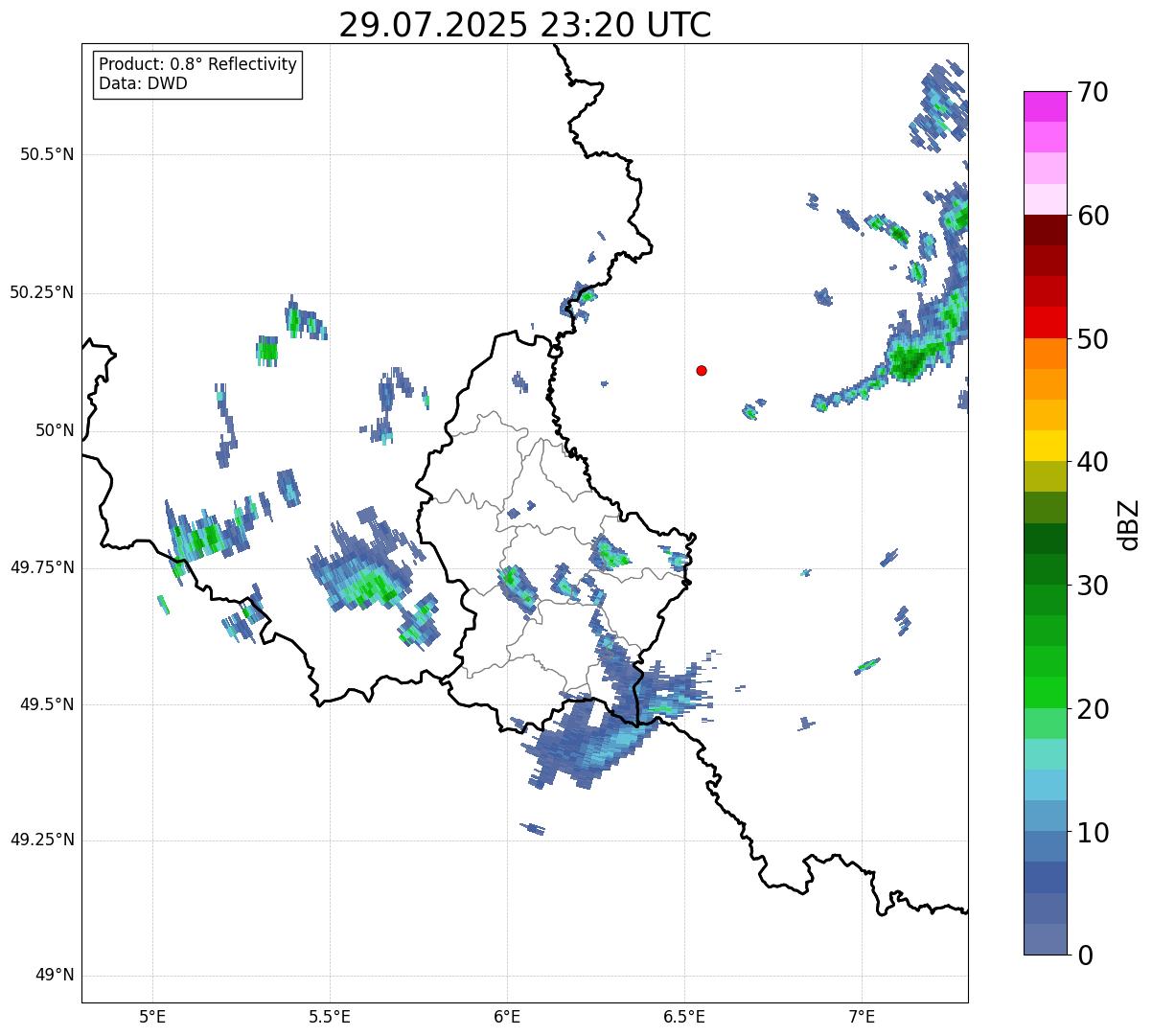1152x1036 pixels.
Task: Click the strong green echo core near 7.1°E 50.1°N
Action: [908, 362]
